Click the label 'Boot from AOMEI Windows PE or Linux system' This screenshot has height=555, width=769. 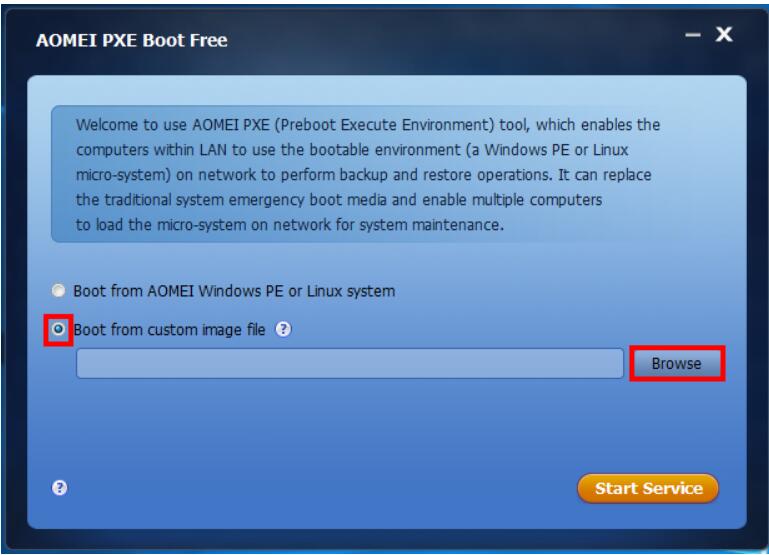pos(234,291)
